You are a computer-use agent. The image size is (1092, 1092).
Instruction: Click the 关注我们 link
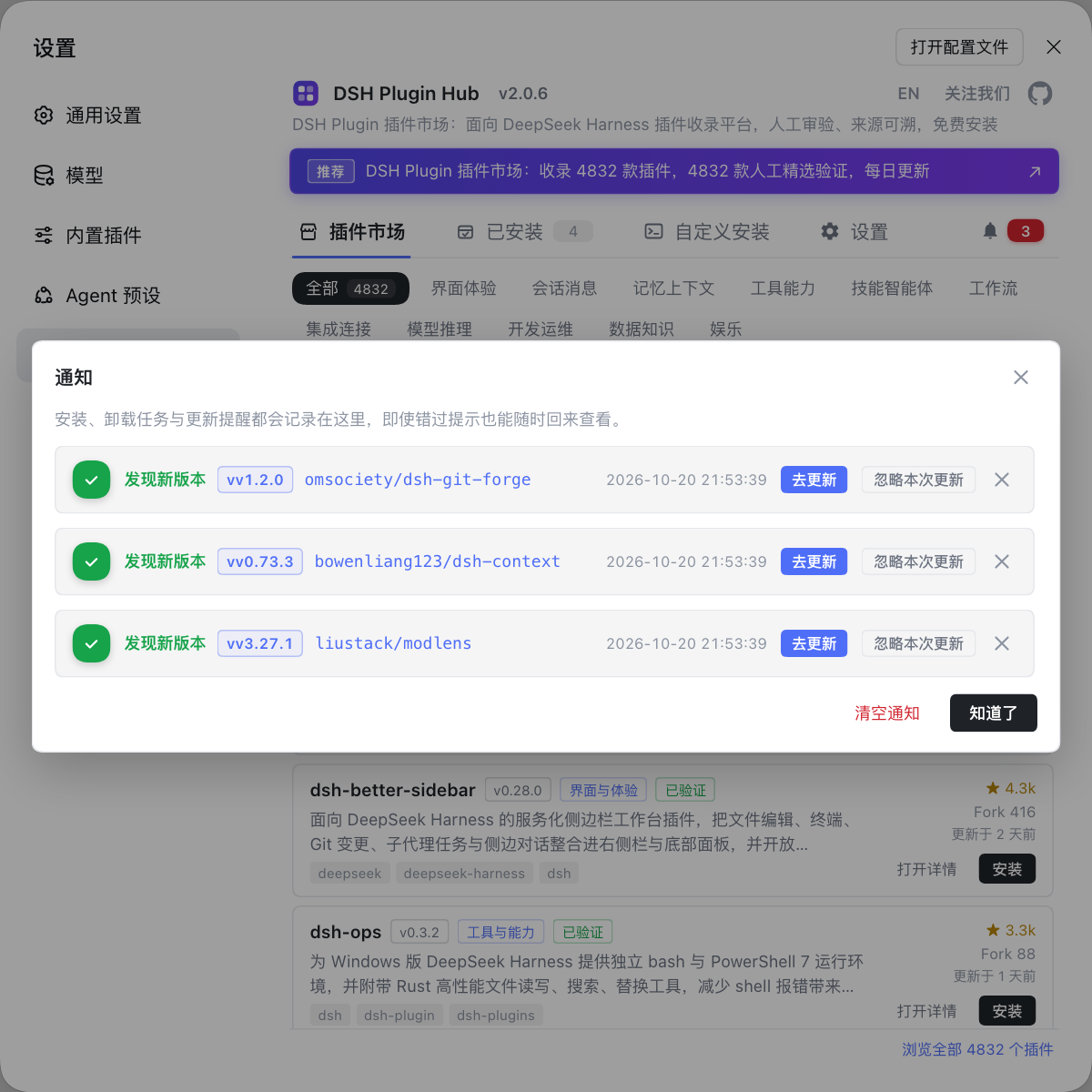pos(977,94)
